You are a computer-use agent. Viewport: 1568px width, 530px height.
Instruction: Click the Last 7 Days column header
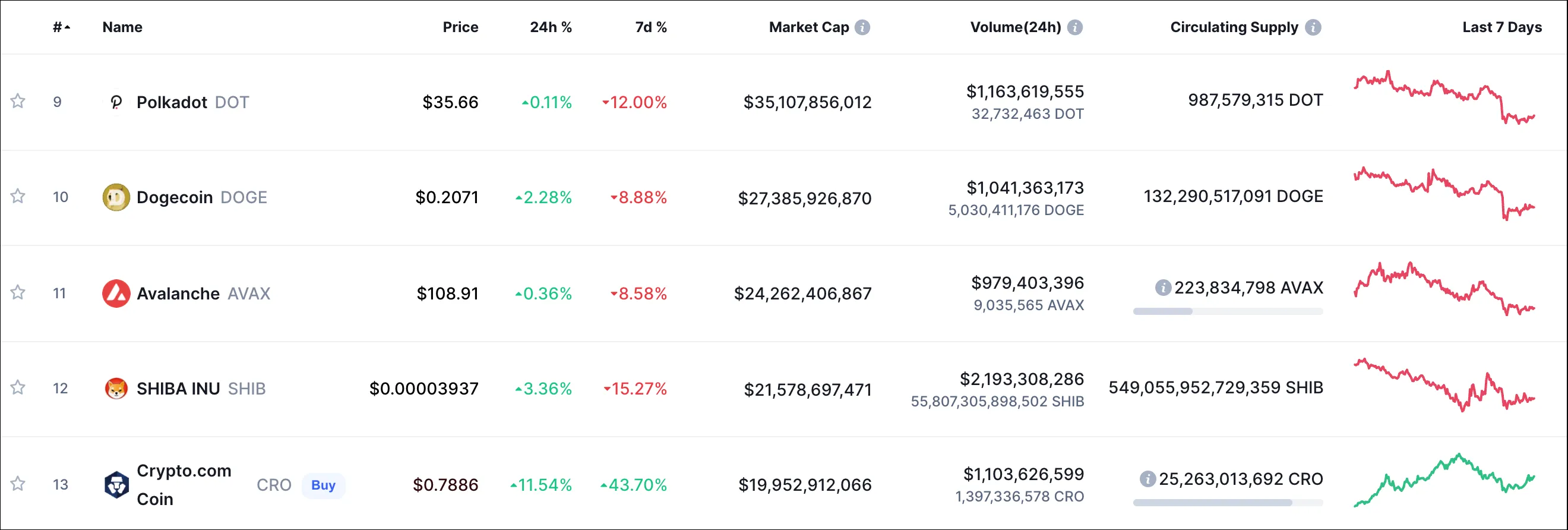(1501, 27)
